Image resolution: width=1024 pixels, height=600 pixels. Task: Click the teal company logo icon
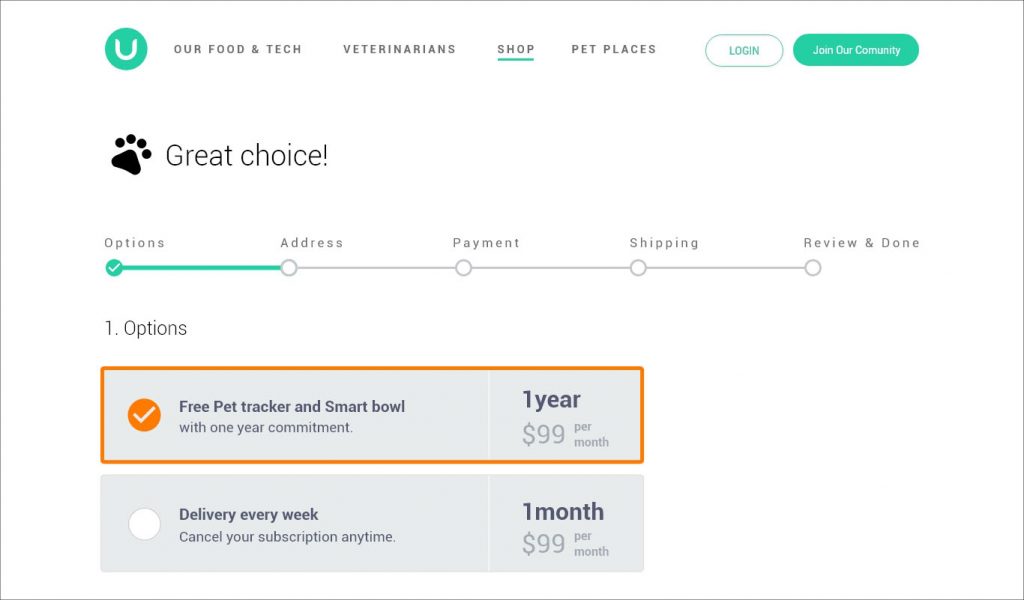coord(126,48)
